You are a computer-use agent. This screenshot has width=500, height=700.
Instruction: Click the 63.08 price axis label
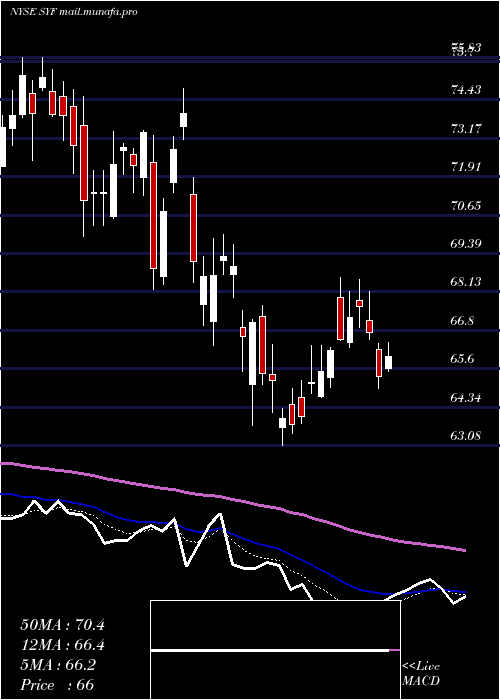tap(466, 435)
